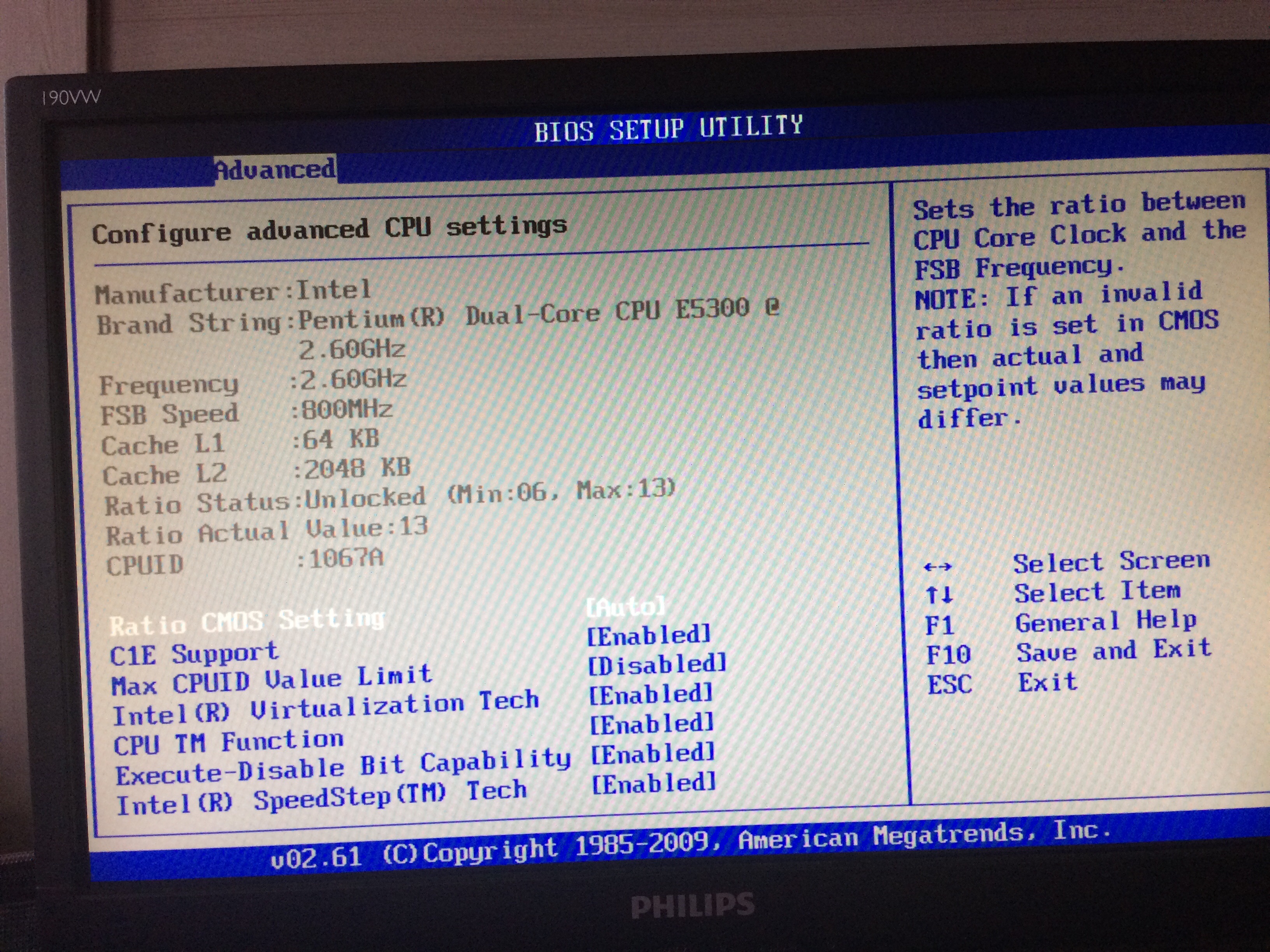Change CPU TM Function Enabled value
The height and width of the screenshot is (952, 1270).
click(x=652, y=724)
